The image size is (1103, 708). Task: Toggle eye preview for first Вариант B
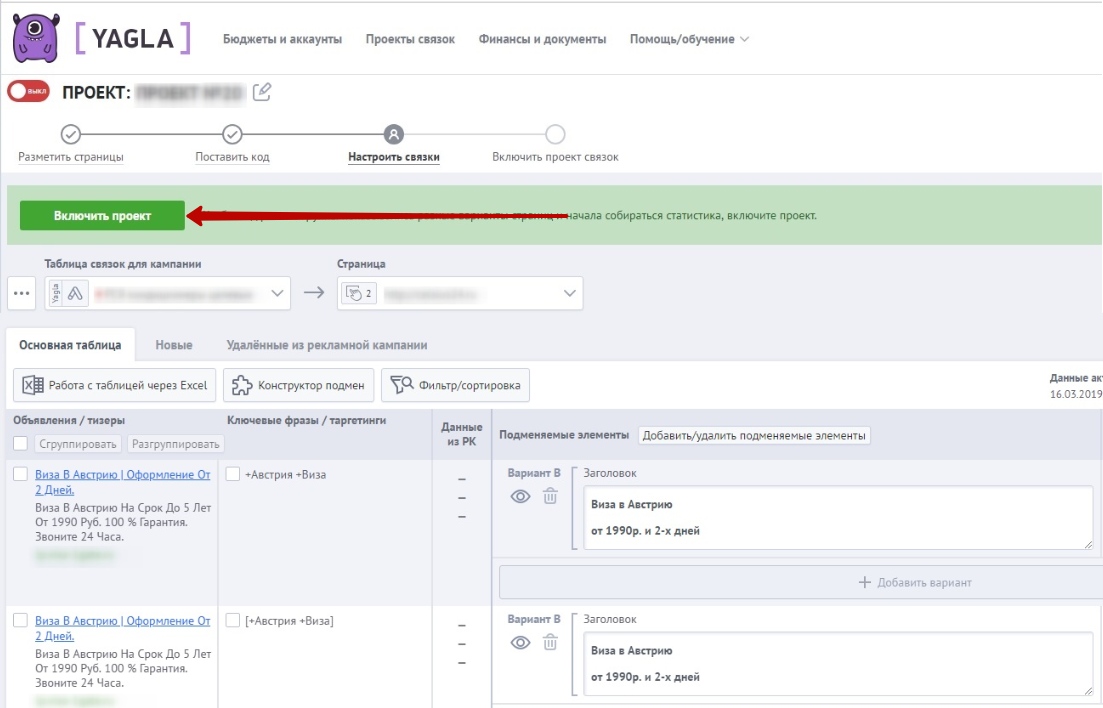pos(520,496)
